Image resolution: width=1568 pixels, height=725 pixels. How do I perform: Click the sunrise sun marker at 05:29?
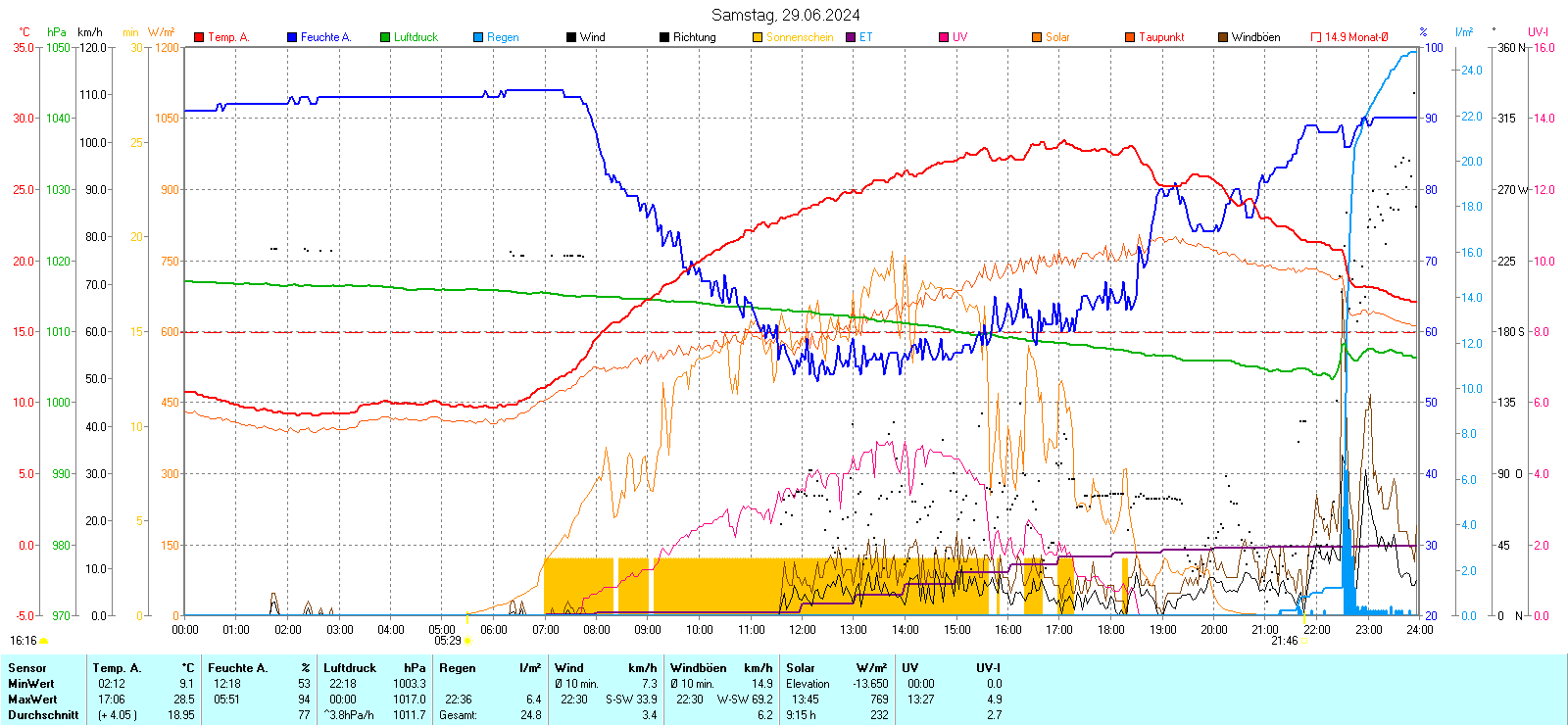click(x=467, y=641)
